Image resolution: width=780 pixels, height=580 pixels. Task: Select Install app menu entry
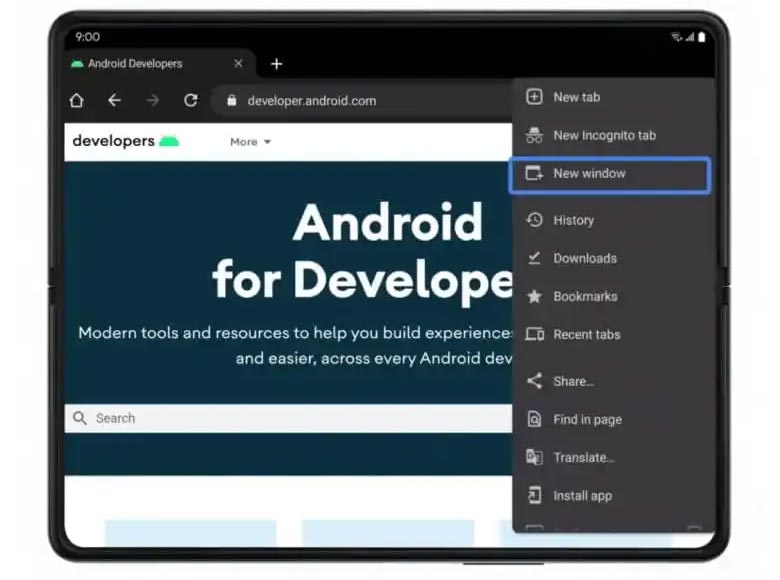pyautogui.click(x=613, y=496)
